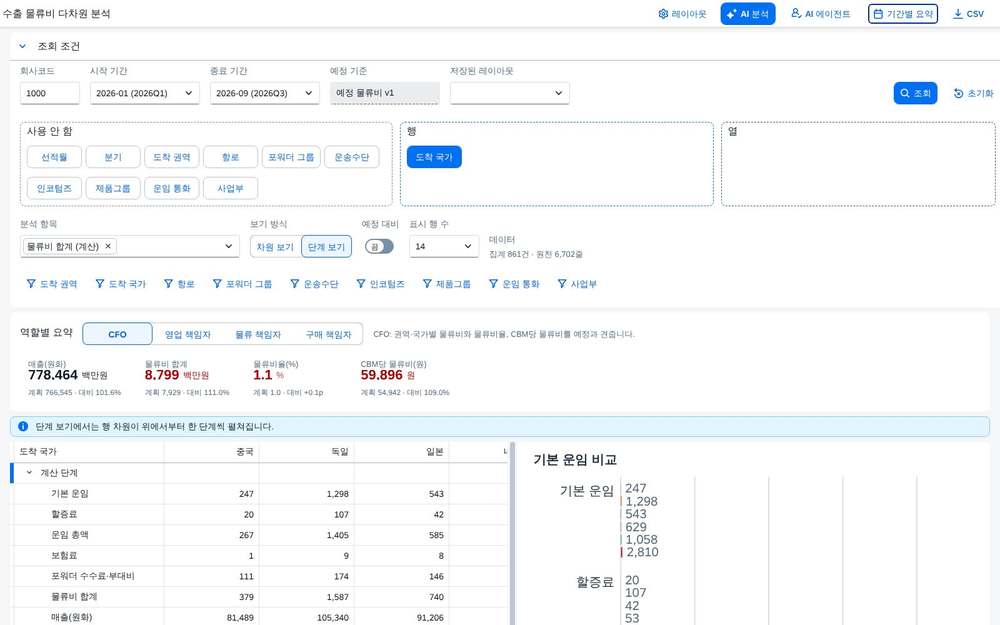Switch to 차원 보기 view mode
This screenshot has height=625, width=1000.
click(x=275, y=247)
